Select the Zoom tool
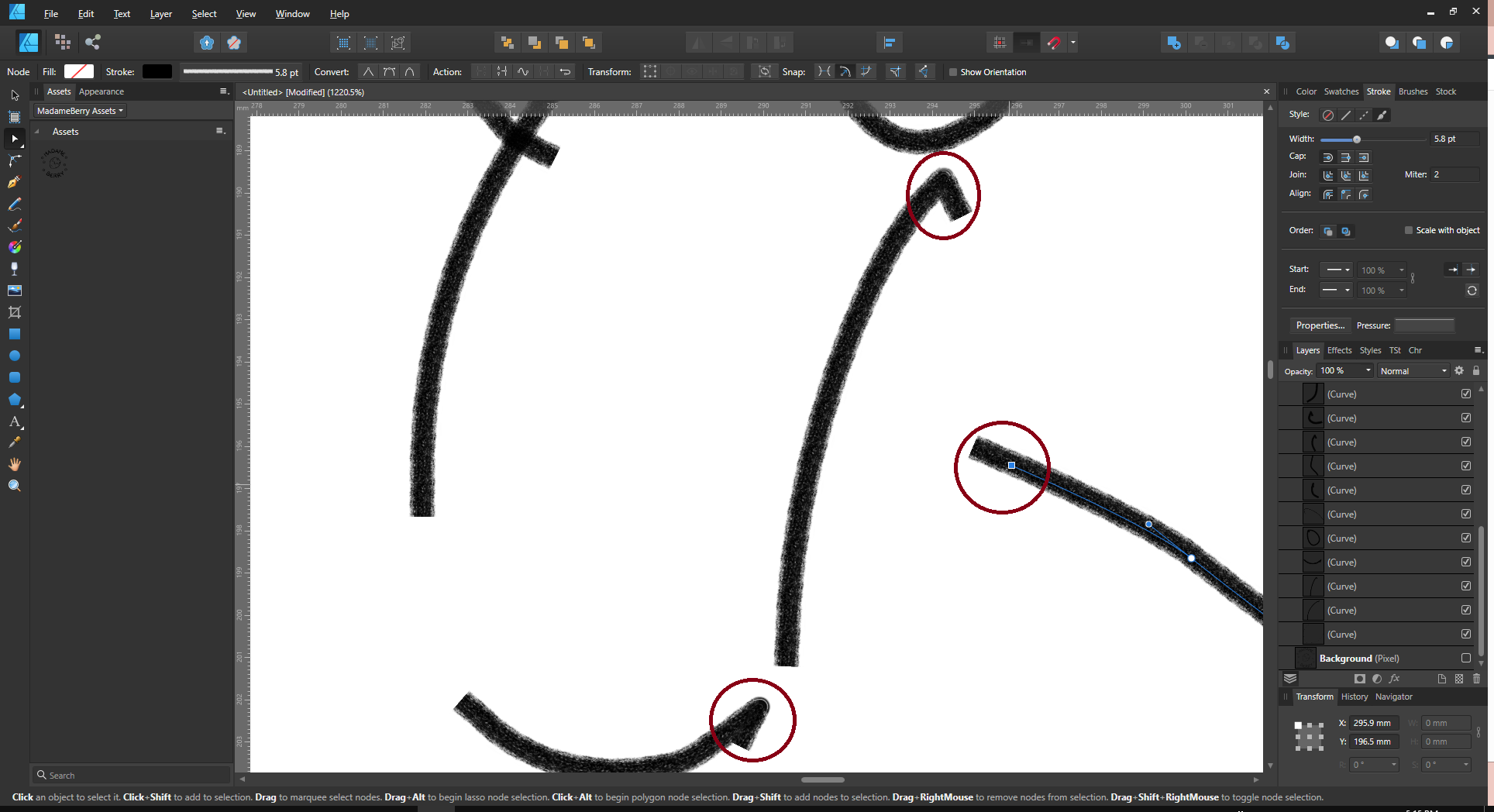 click(15, 486)
